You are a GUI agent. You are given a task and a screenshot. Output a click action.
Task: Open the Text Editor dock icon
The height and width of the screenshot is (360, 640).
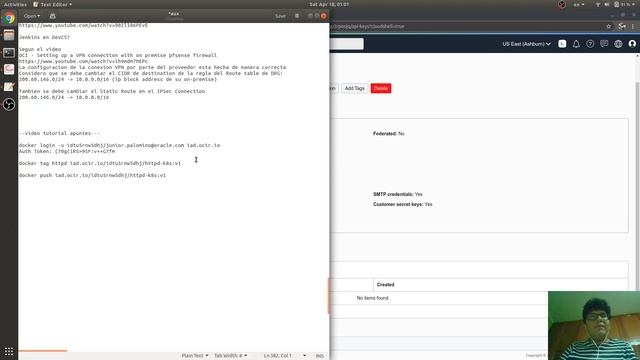[9, 87]
